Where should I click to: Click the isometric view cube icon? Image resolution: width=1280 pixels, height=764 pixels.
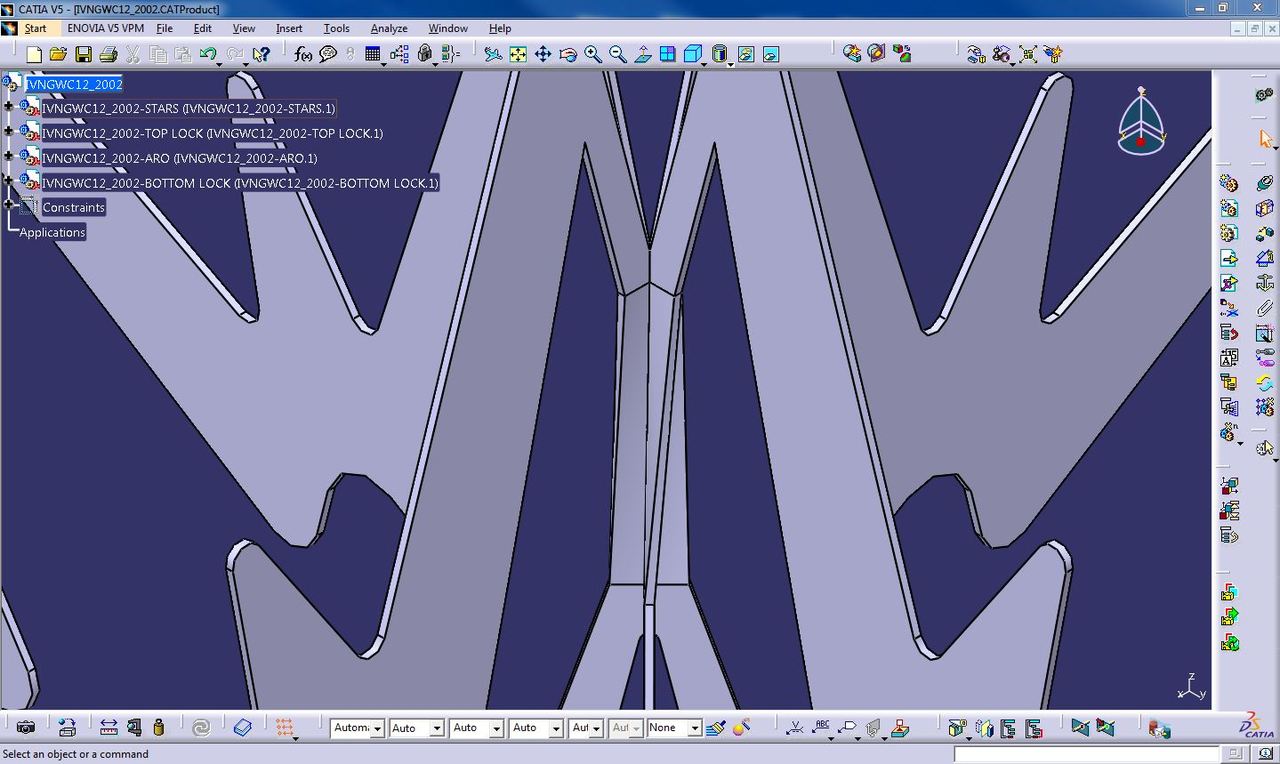(x=692, y=54)
